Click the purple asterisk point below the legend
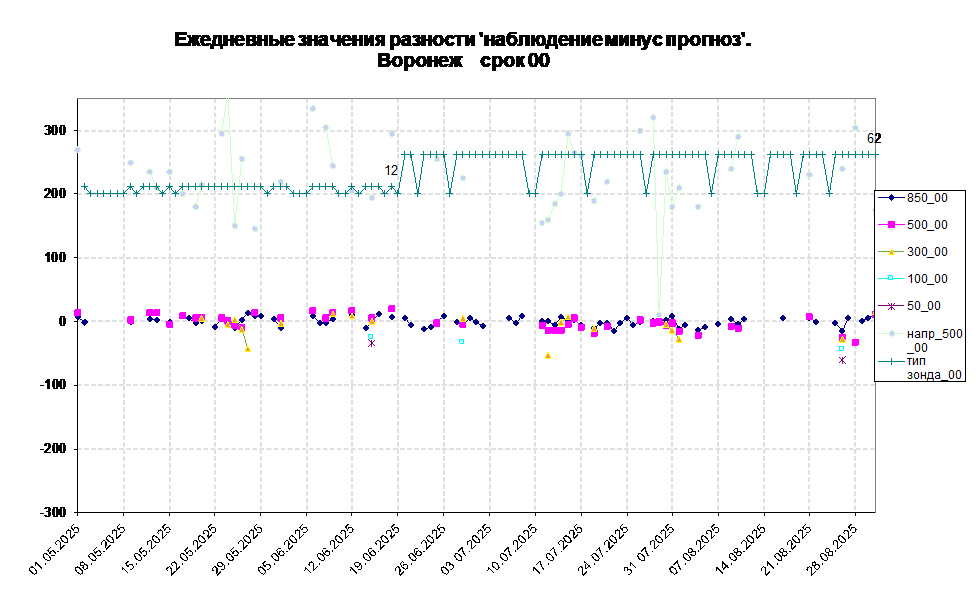 click(842, 360)
